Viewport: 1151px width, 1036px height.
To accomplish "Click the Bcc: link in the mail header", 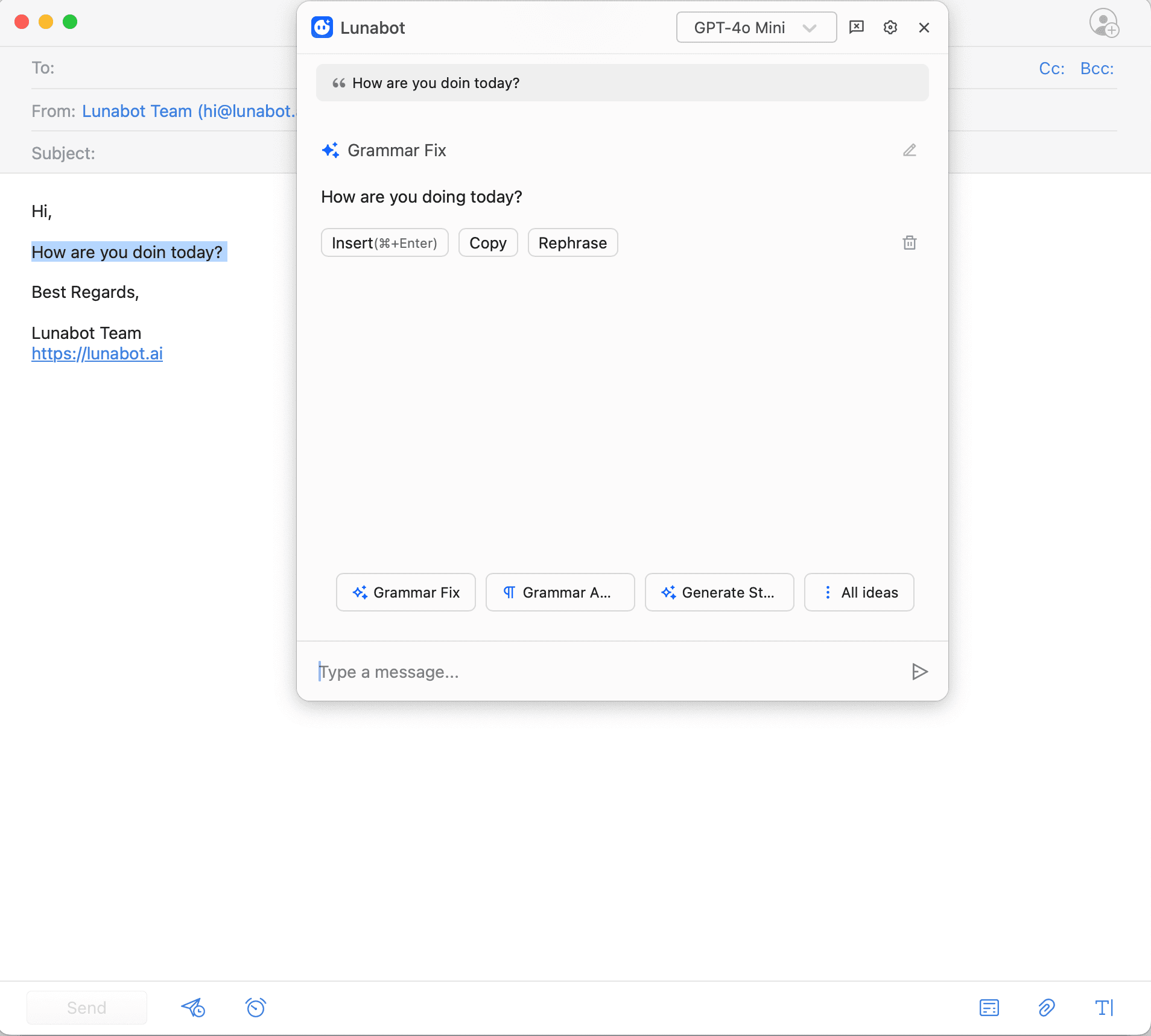I will (1097, 69).
